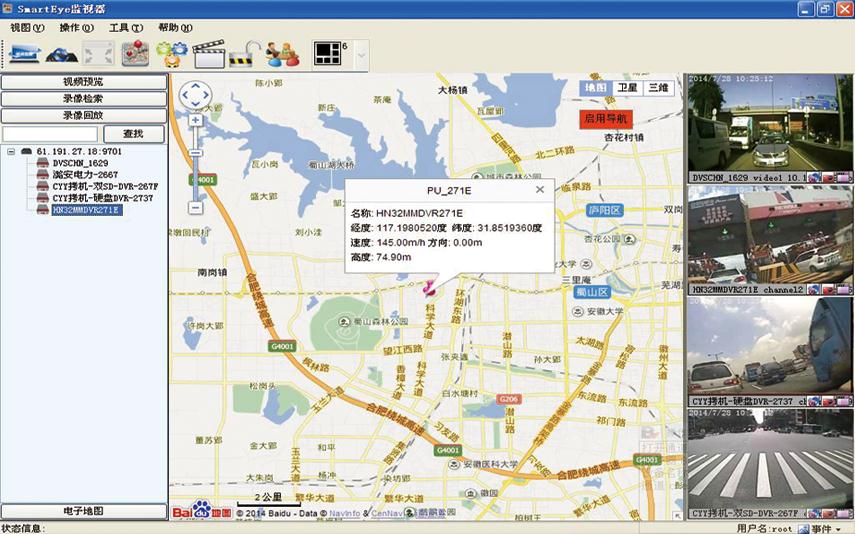The image size is (855, 534).
Task: Click the laptop monitor icon in the toolbar
Action: click(25, 54)
